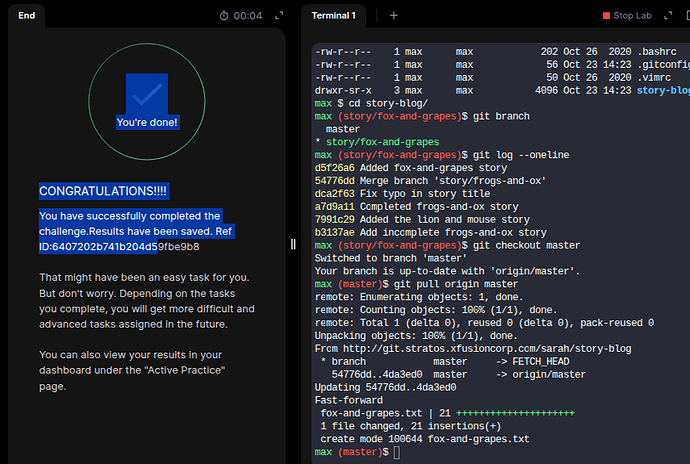Click the 00:04 elapsed timer
The image size is (690, 464).
point(248,16)
